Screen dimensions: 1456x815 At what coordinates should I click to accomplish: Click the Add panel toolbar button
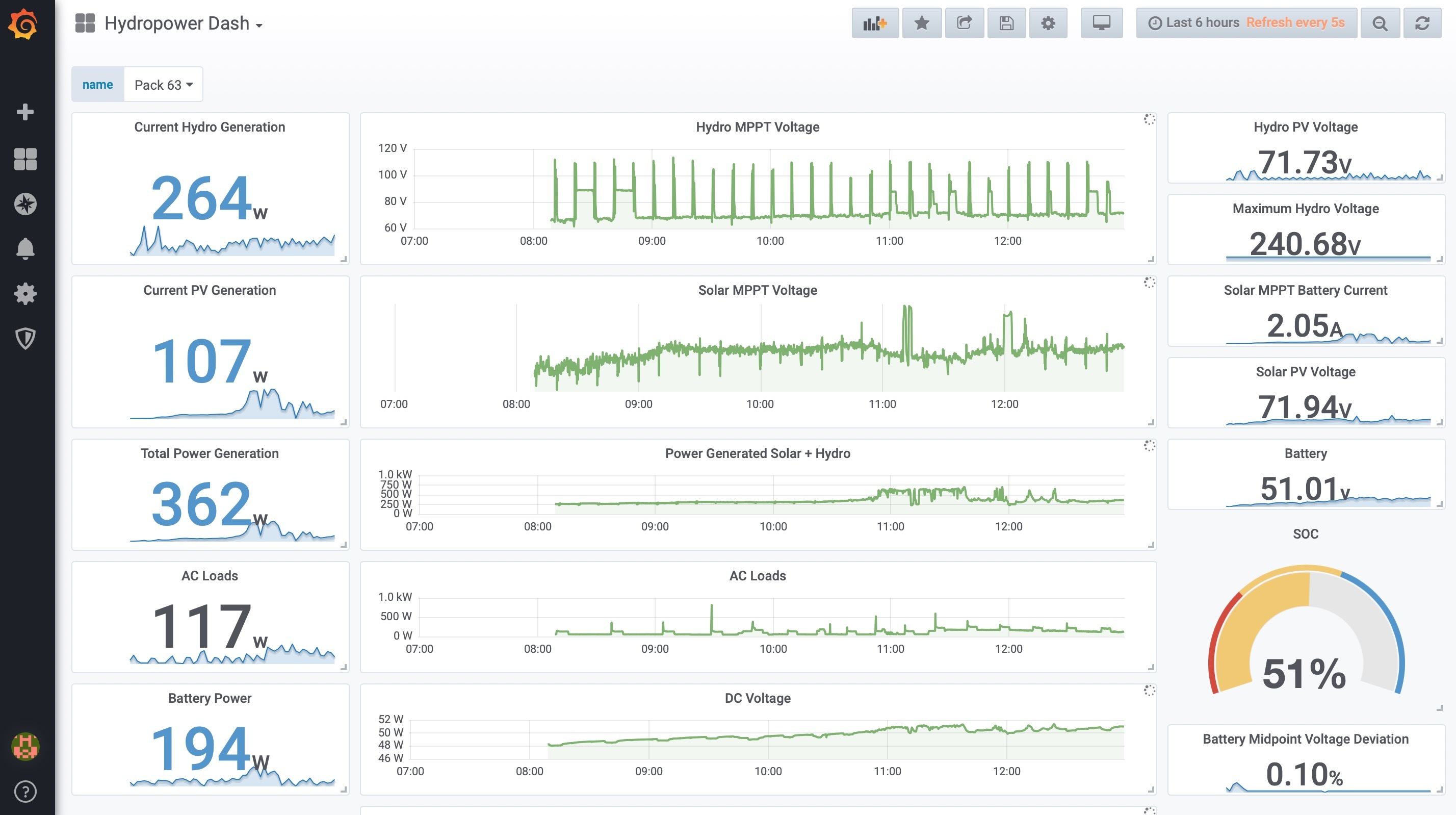874,23
